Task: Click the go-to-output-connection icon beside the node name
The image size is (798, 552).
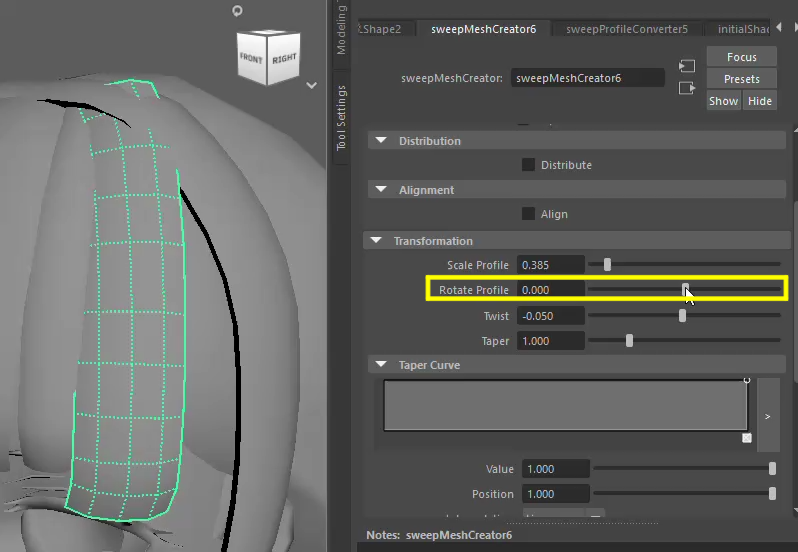Action: coord(686,88)
